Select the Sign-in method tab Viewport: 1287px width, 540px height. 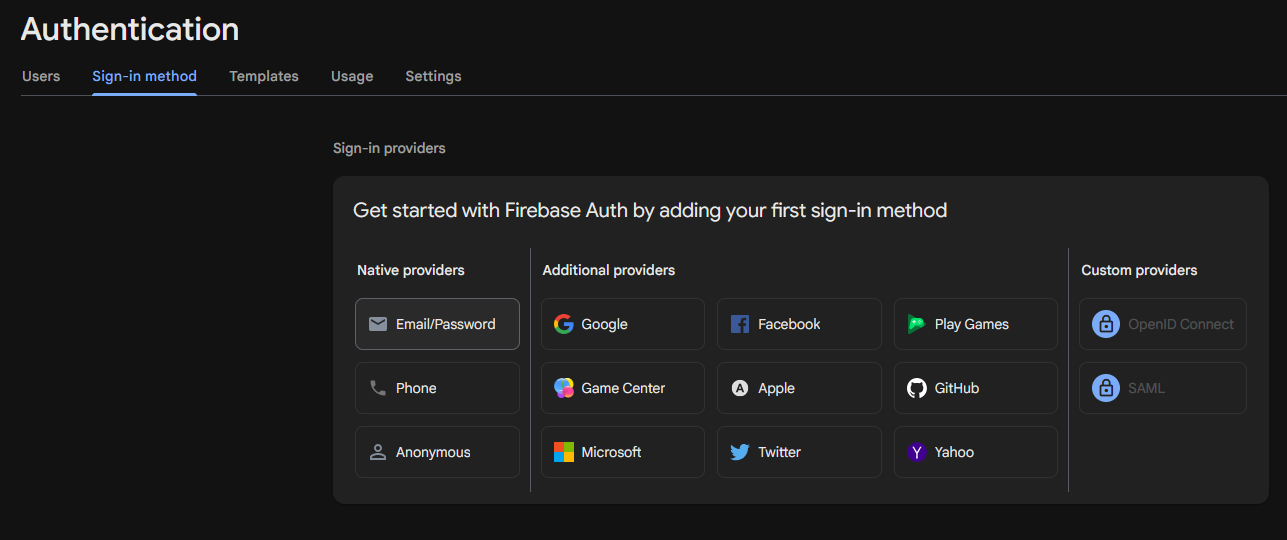tap(144, 76)
